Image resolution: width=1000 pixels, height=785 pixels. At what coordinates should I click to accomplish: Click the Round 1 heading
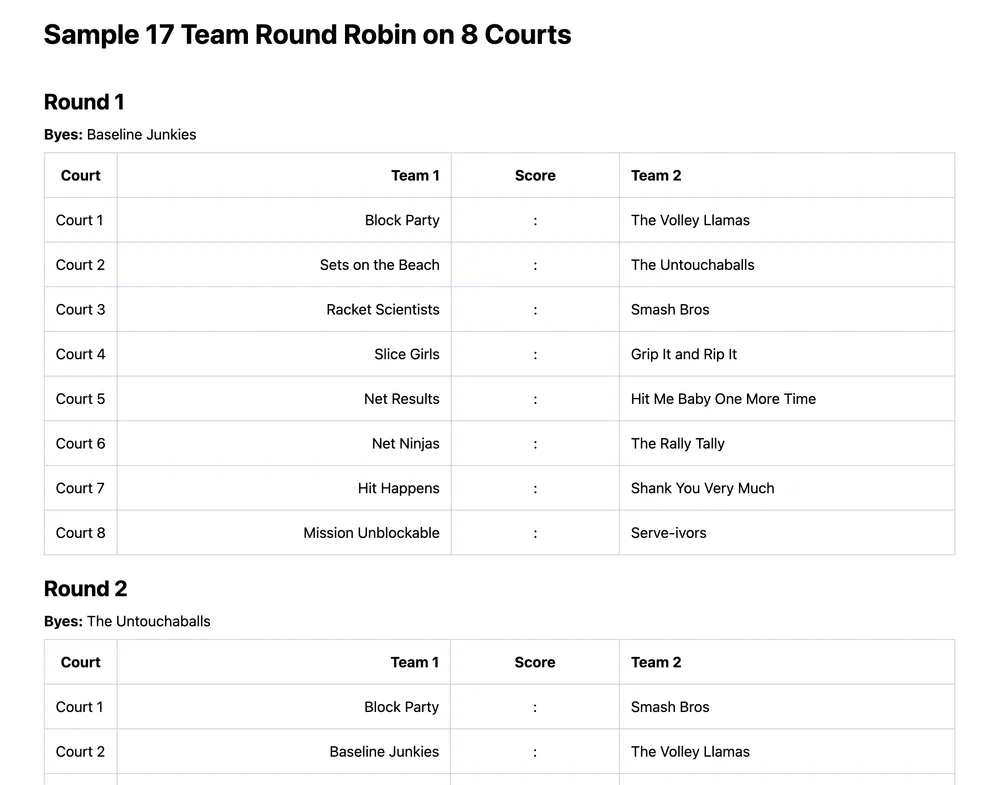coord(84,102)
